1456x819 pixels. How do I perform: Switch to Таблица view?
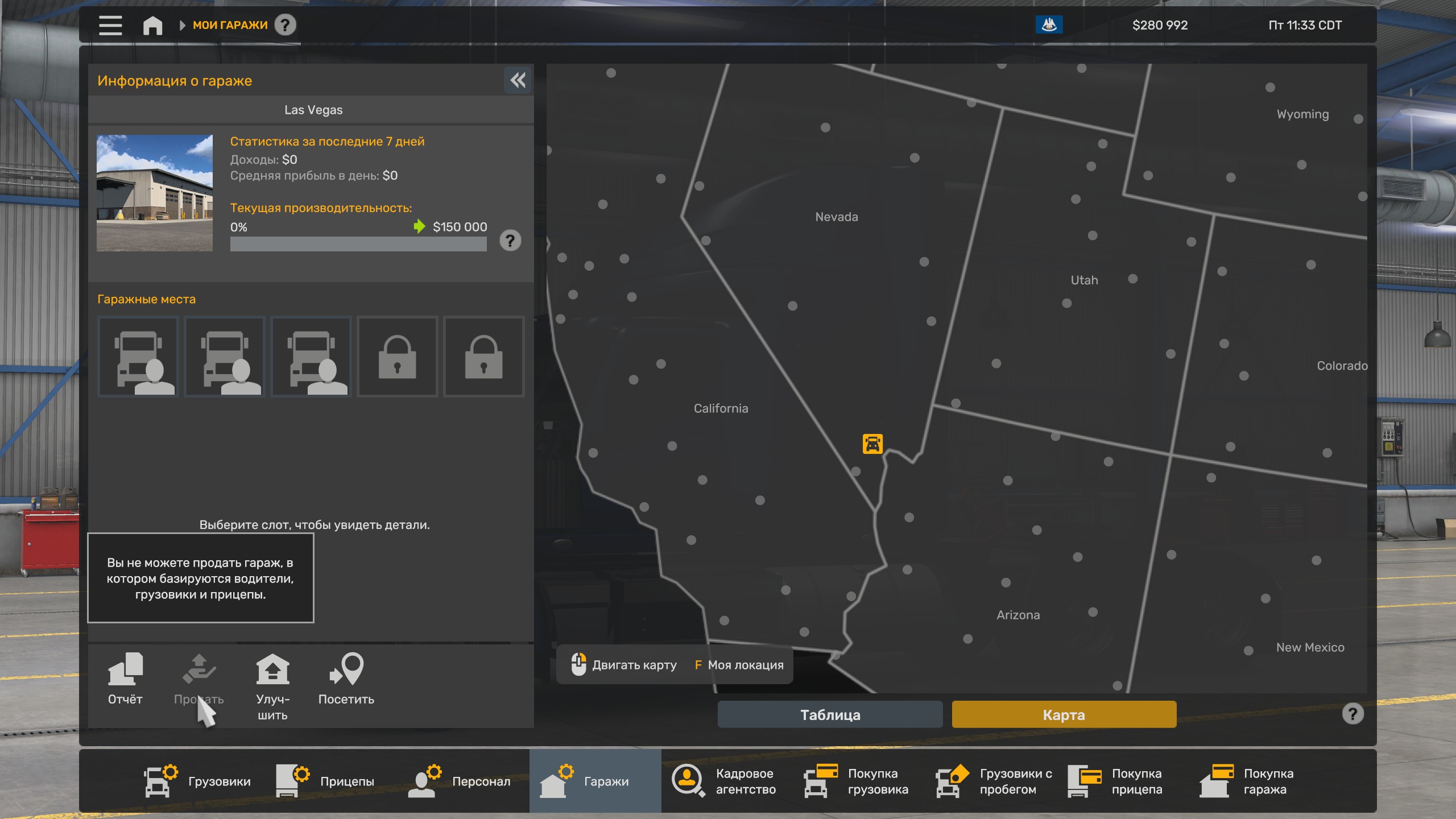[x=830, y=714]
